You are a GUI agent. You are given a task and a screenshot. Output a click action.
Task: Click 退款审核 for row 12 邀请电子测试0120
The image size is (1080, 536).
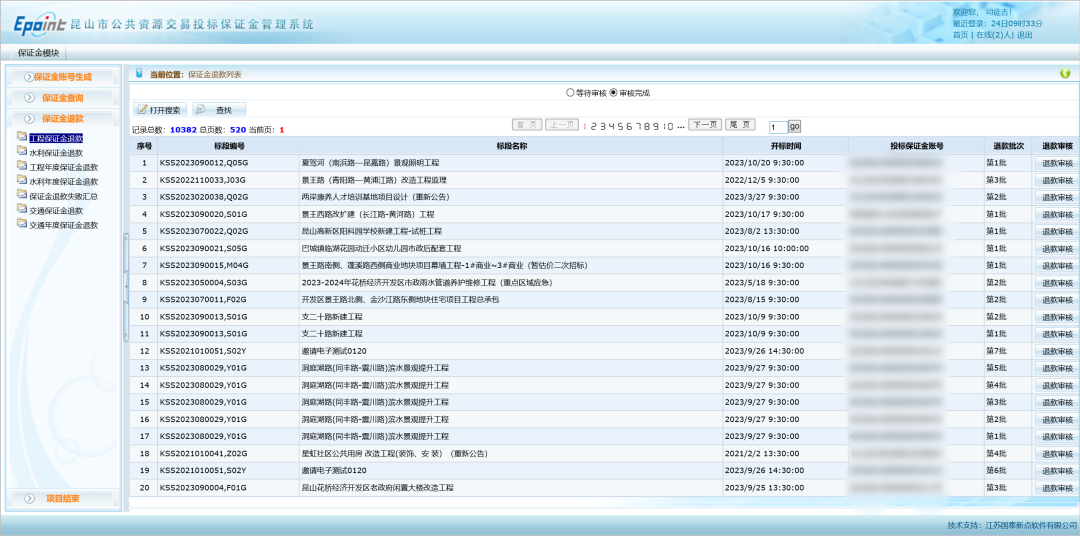(1057, 351)
